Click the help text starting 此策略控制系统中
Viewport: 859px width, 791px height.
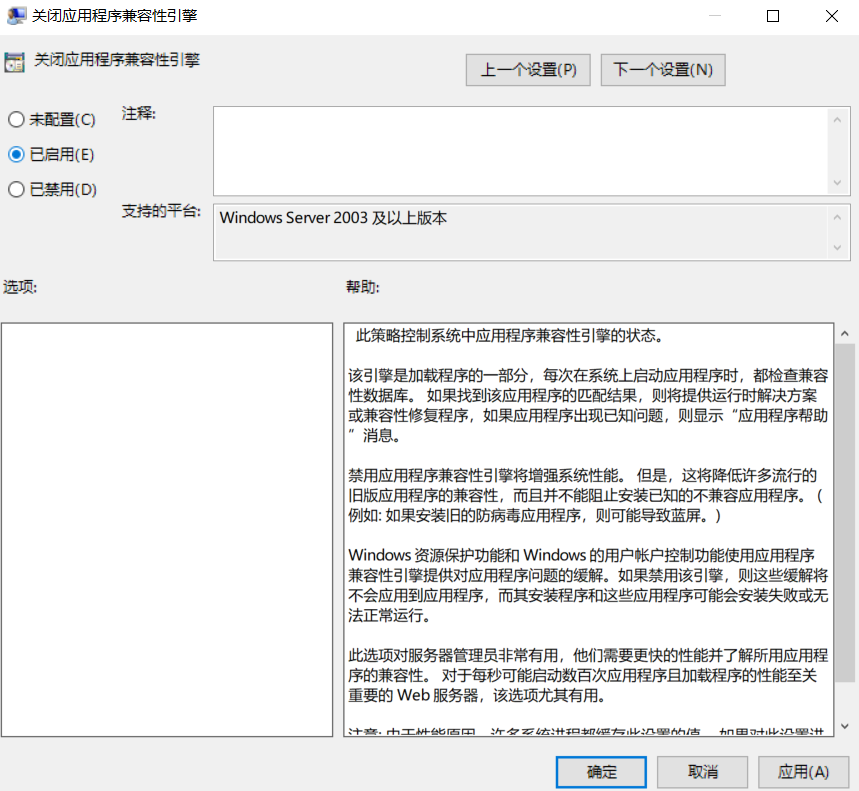click(509, 335)
